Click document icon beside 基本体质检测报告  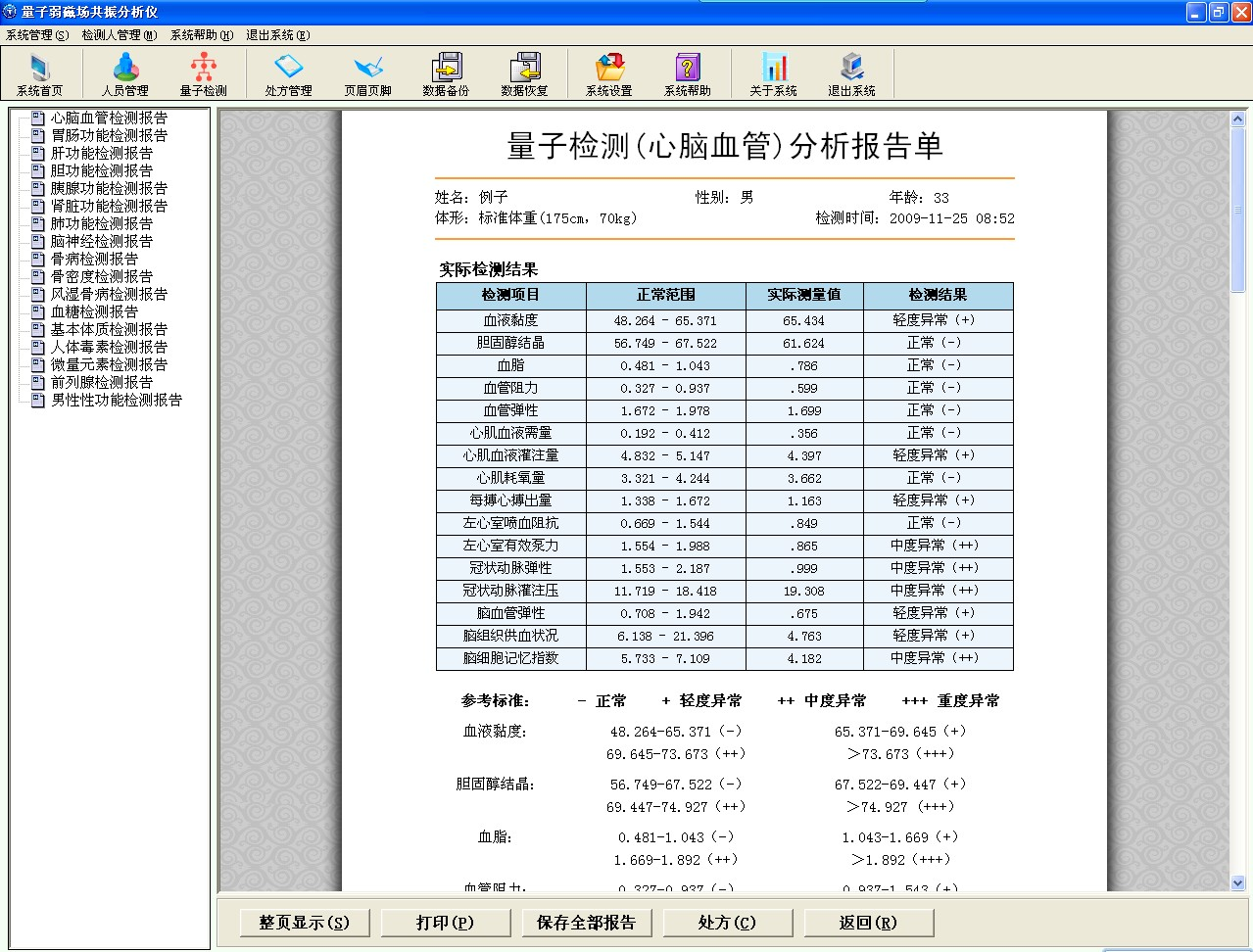tap(38, 329)
